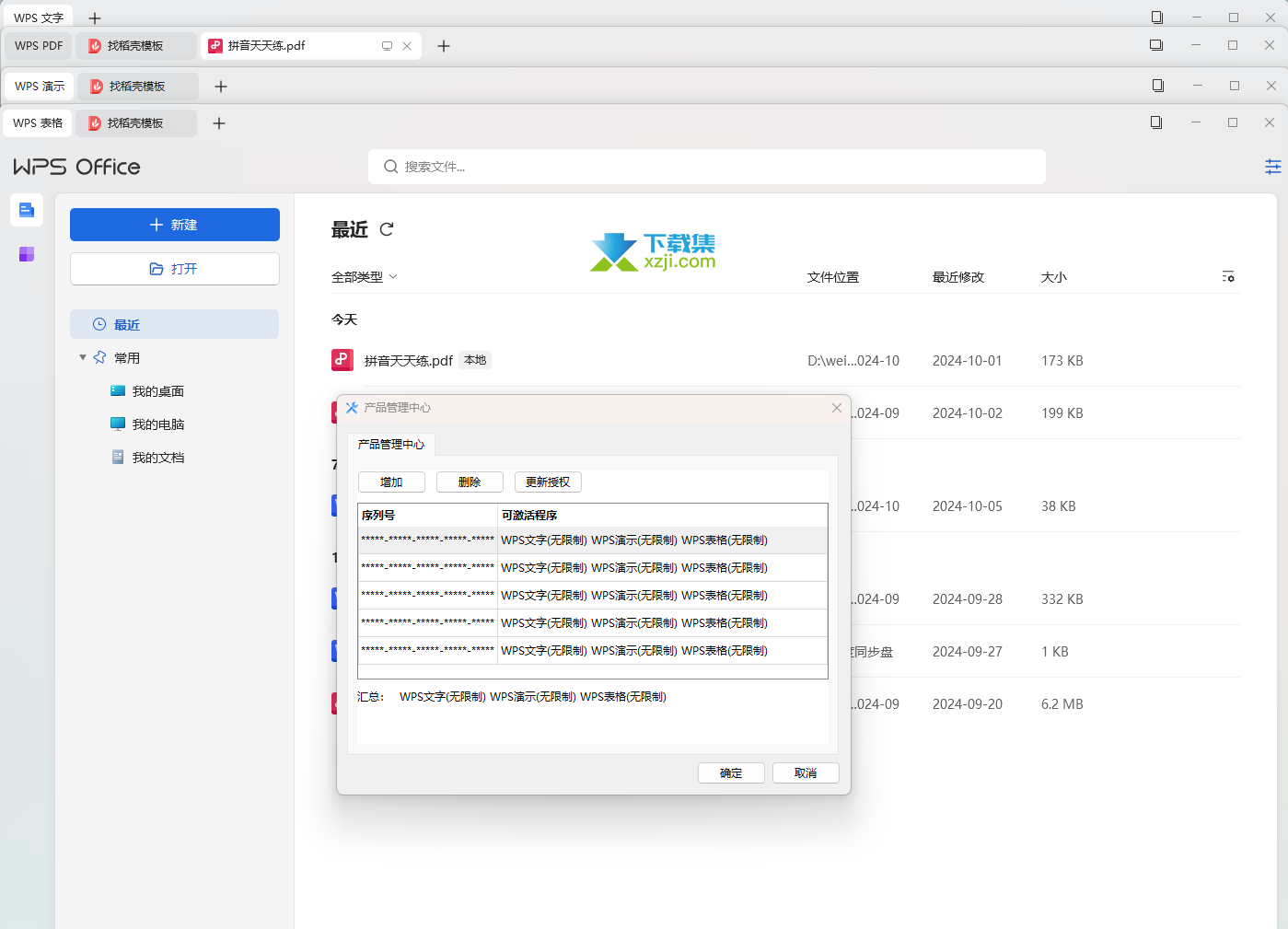Image resolution: width=1288 pixels, height=929 pixels.
Task: Add new tab in WPS 表格 window
Action: [219, 123]
